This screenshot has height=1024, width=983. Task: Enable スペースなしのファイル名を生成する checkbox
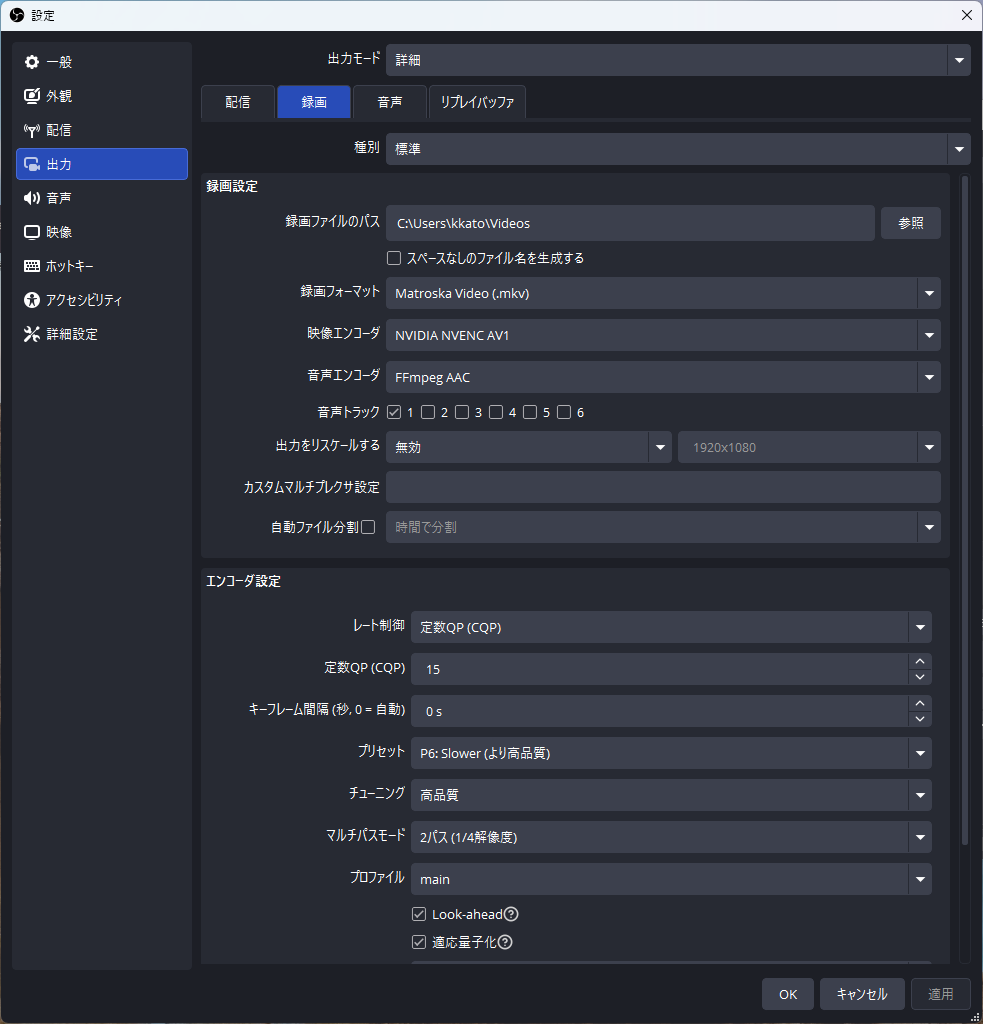click(x=394, y=258)
